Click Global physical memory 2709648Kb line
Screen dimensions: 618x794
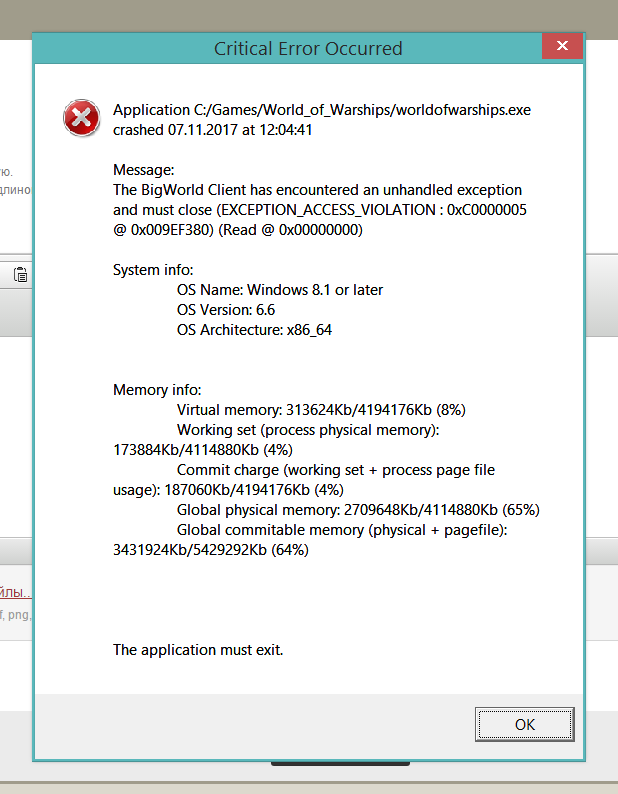pos(358,510)
